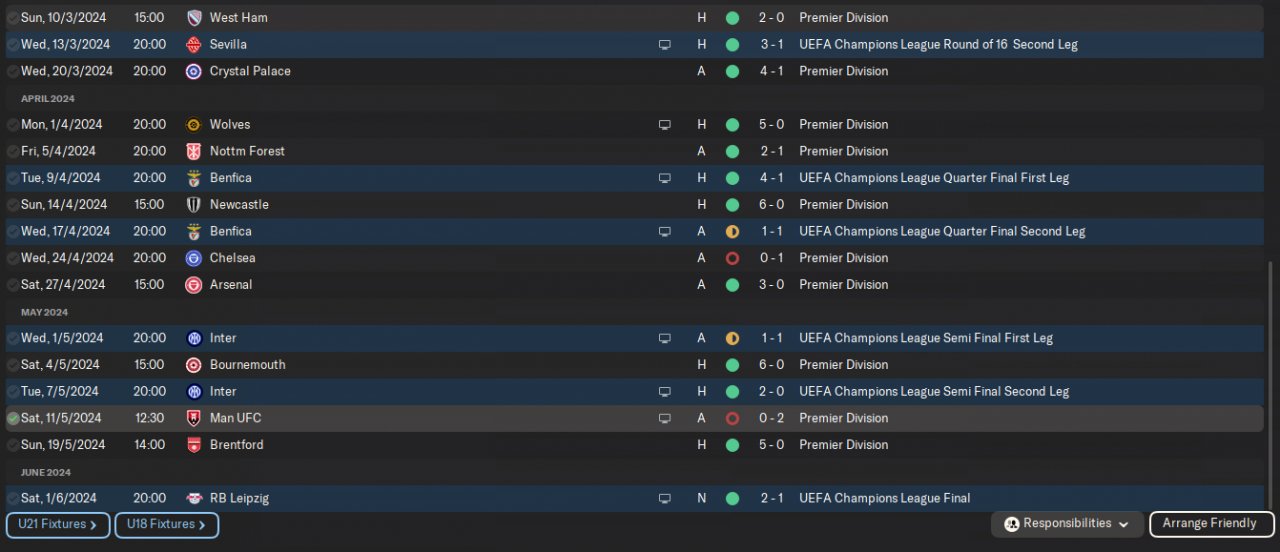Click the West Ham club badge

(x=194, y=18)
